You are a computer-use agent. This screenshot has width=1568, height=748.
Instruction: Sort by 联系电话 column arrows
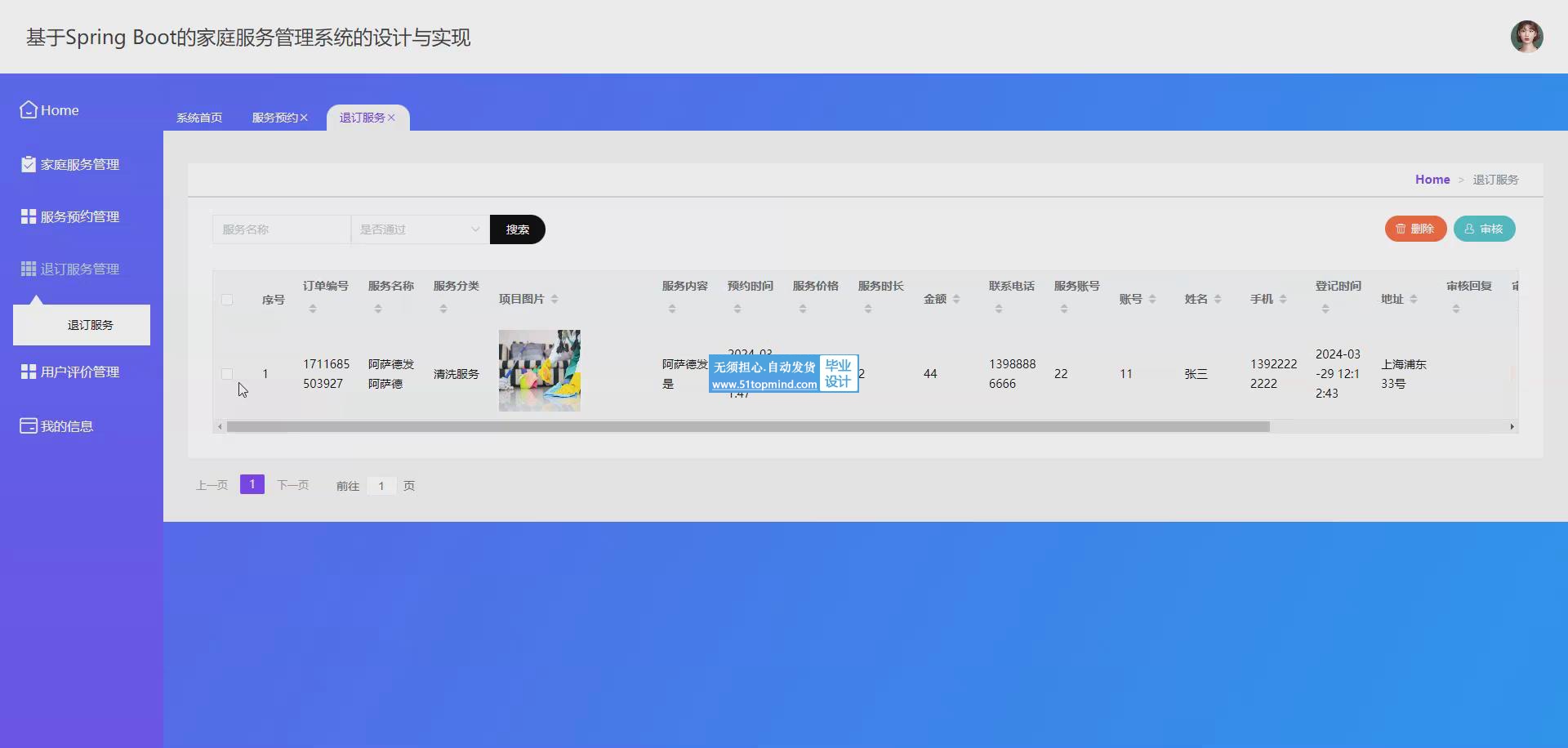coord(999,309)
